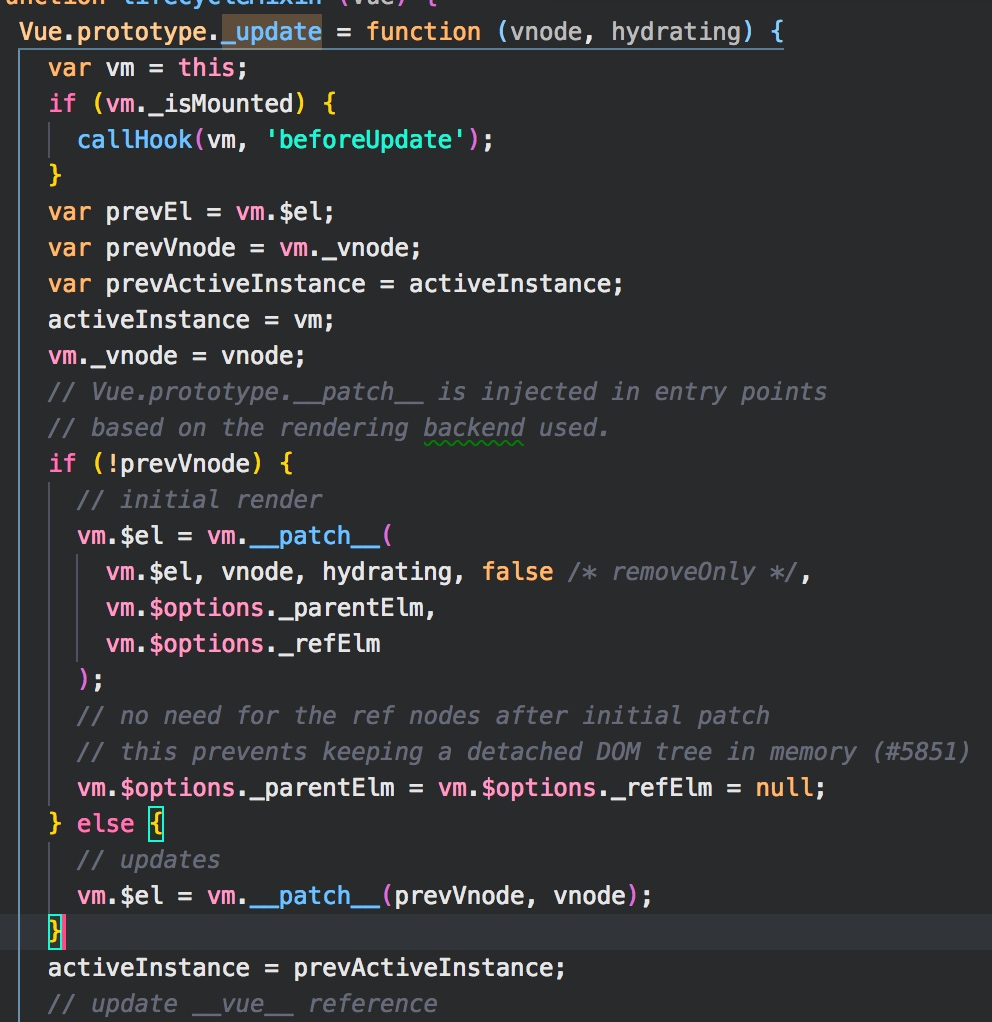The width and height of the screenshot is (992, 1022).
Task: Click the null keyword in options assignment
Action: pyautogui.click(x=783, y=787)
